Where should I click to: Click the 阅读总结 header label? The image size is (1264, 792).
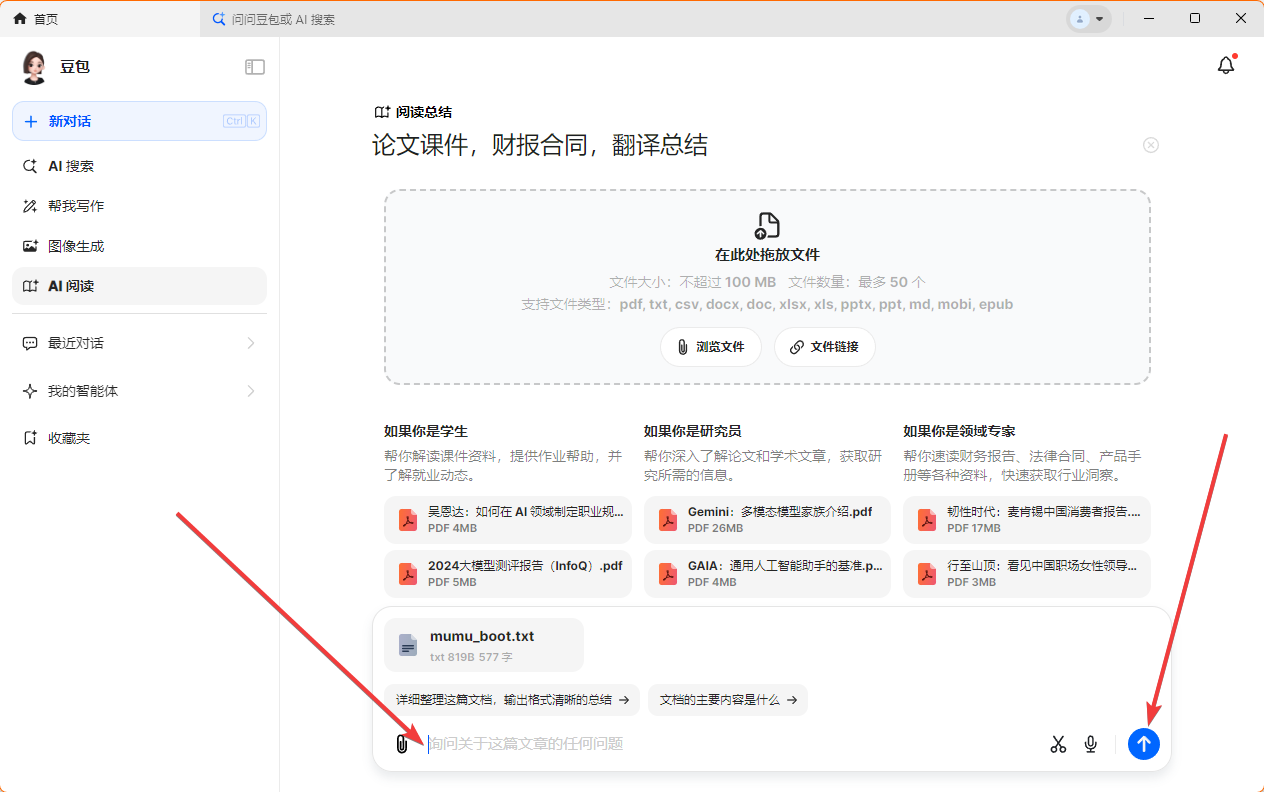point(413,112)
